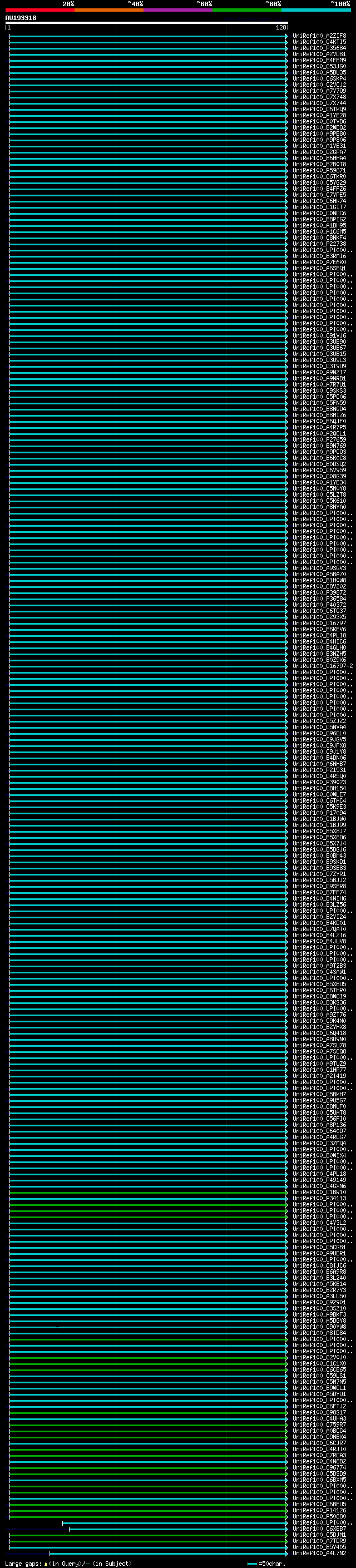
Task: Click the UniRef100_A9P806 label
Action: 319,140
